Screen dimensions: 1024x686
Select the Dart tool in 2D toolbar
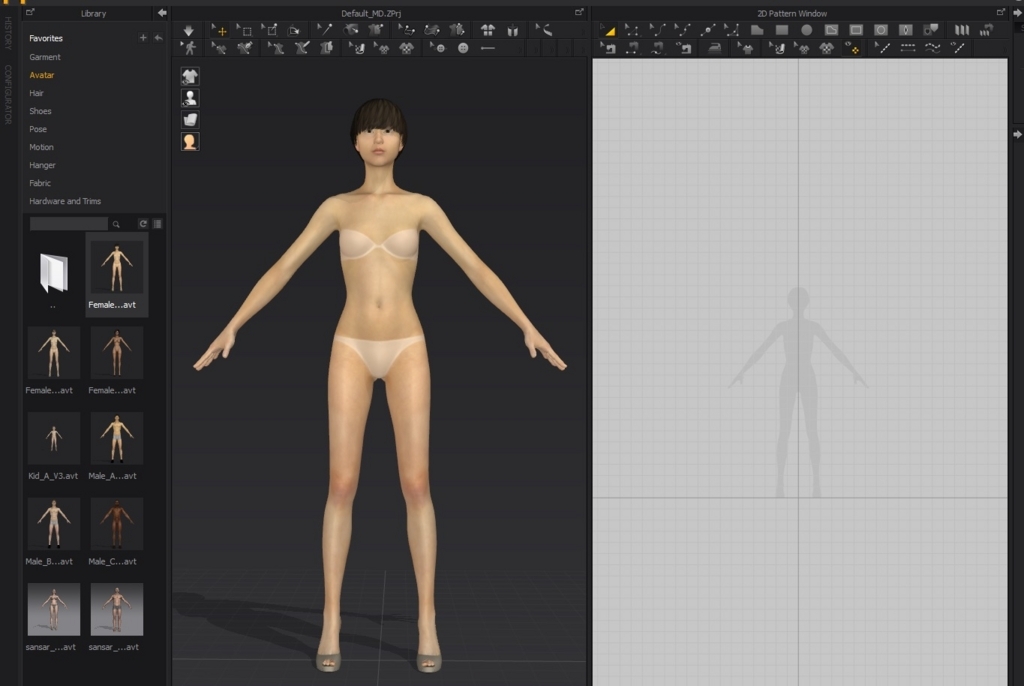click(x=906, y=30)
